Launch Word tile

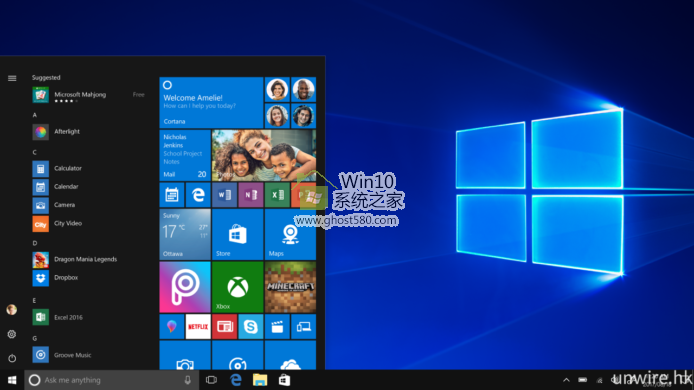point(224,195)
